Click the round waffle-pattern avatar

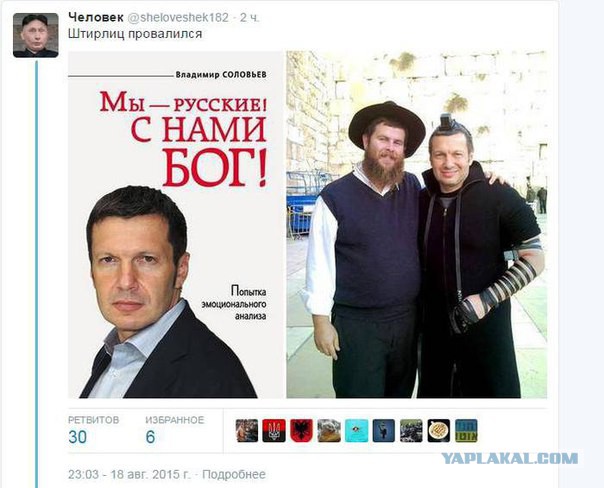coord(439,431)
